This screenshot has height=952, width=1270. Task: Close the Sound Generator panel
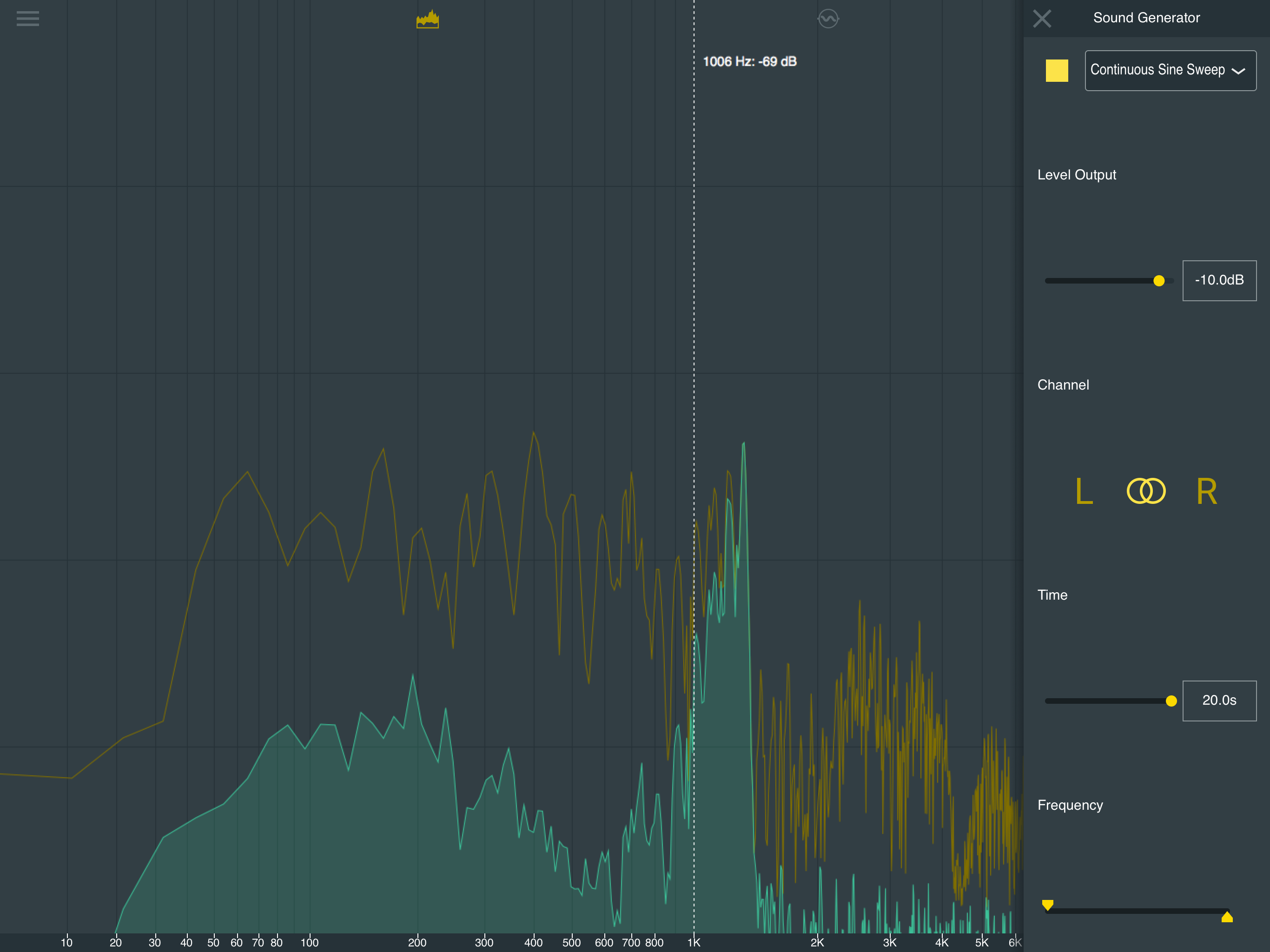[x=1042, y=19]
